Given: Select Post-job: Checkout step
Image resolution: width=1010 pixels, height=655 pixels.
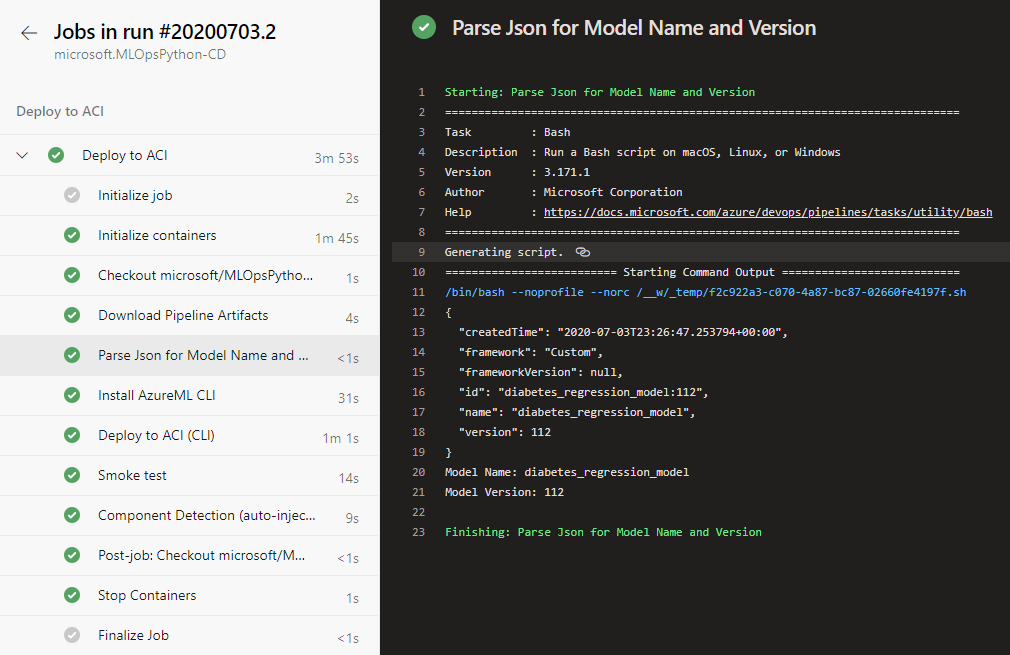Looking at the screenshot, I should tap(206, 555).
